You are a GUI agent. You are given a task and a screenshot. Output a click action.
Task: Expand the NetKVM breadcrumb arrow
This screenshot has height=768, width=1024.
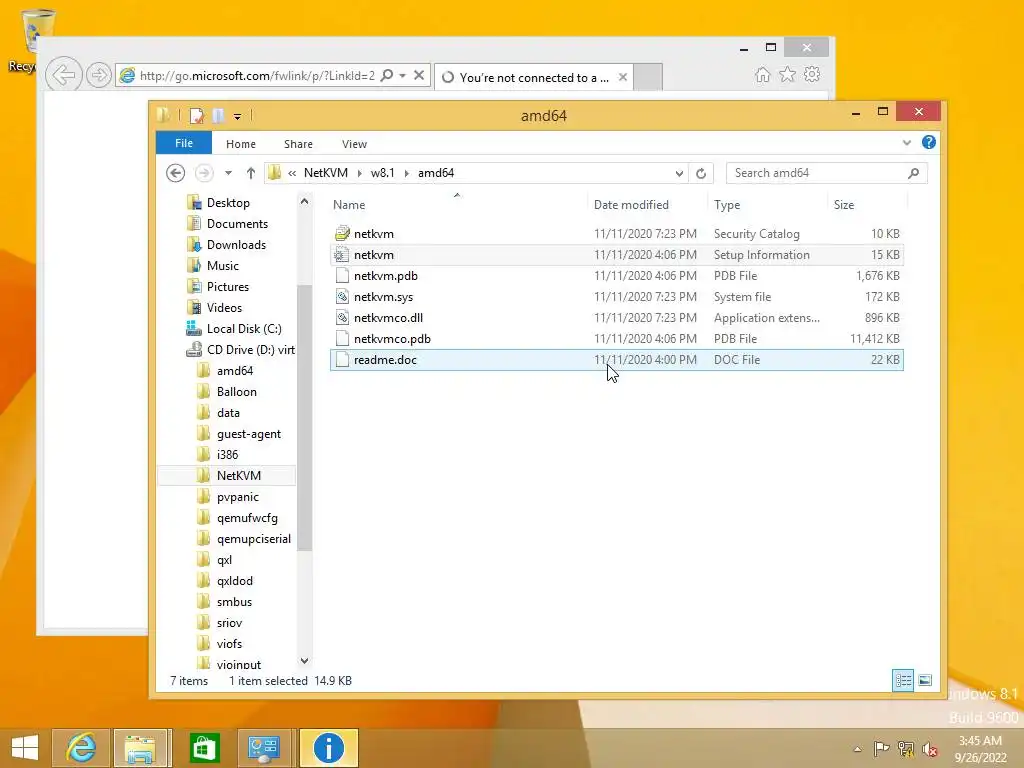[359, 173]
